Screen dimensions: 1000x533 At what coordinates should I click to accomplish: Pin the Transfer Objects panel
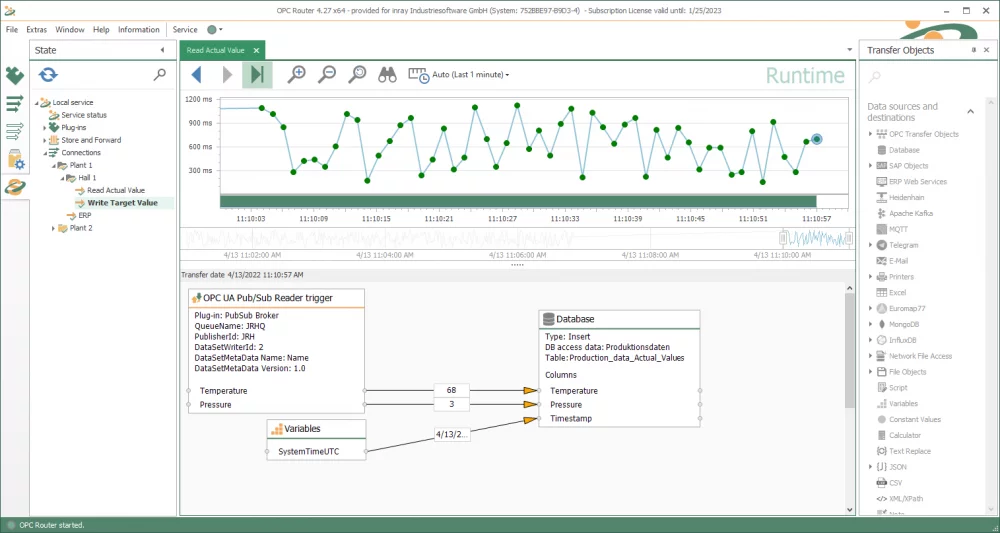974,50
